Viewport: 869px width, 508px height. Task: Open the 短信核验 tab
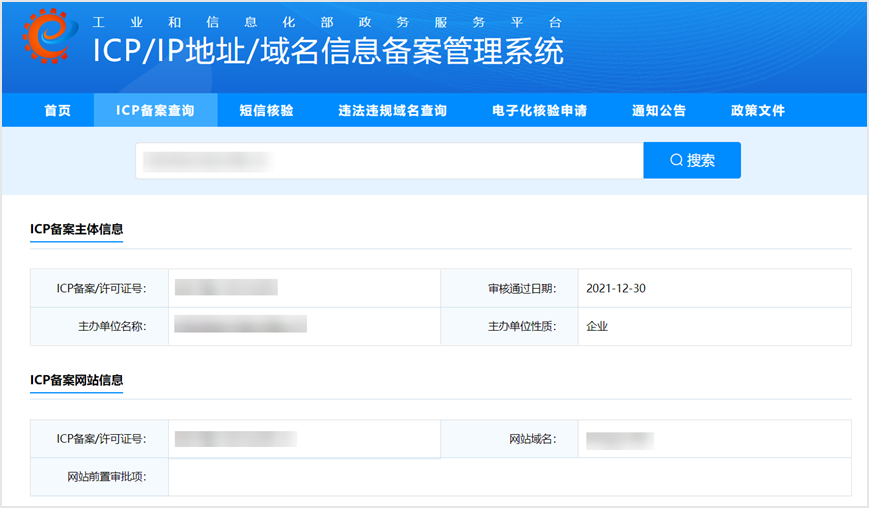(267, 111)
